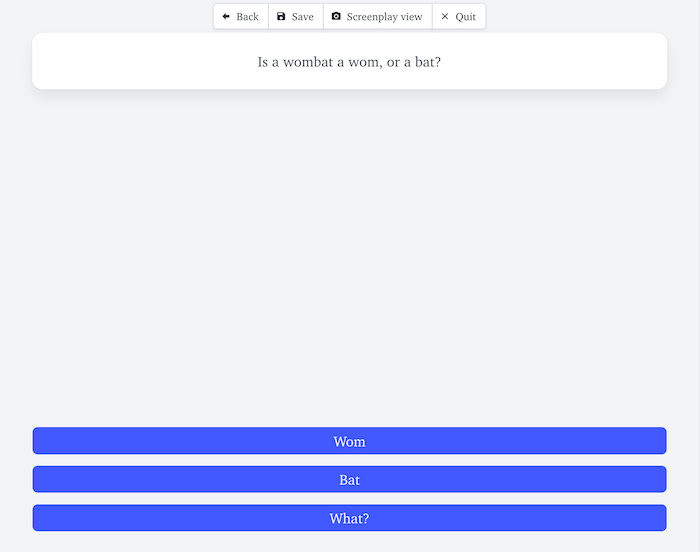Viewport: 700px width, 552px height.
Task: Pick the bottom blue choice button
Action: (x=349, y=518)
